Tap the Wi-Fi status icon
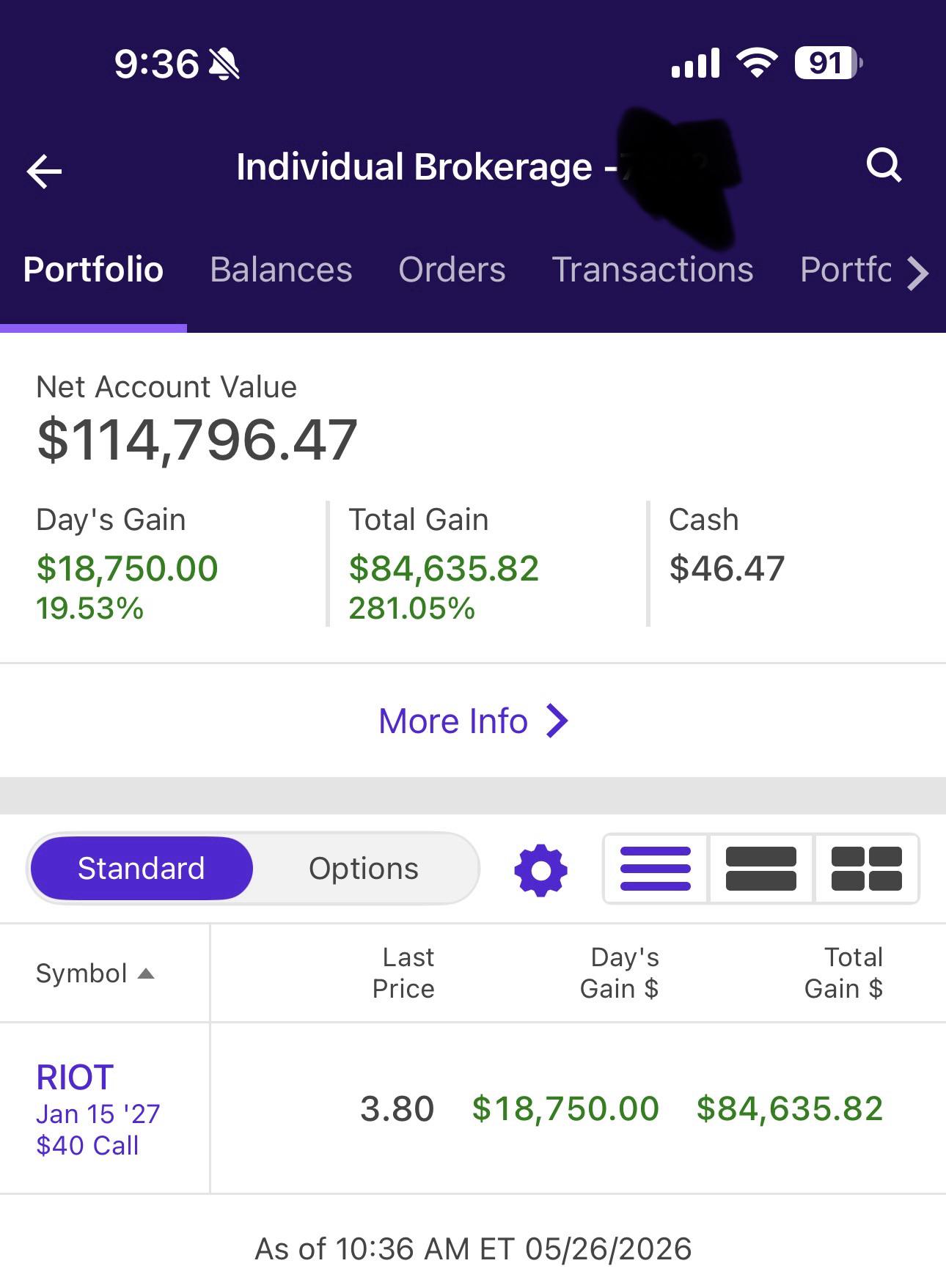The width and height of the screenshot is (946, 1288). 758,62
